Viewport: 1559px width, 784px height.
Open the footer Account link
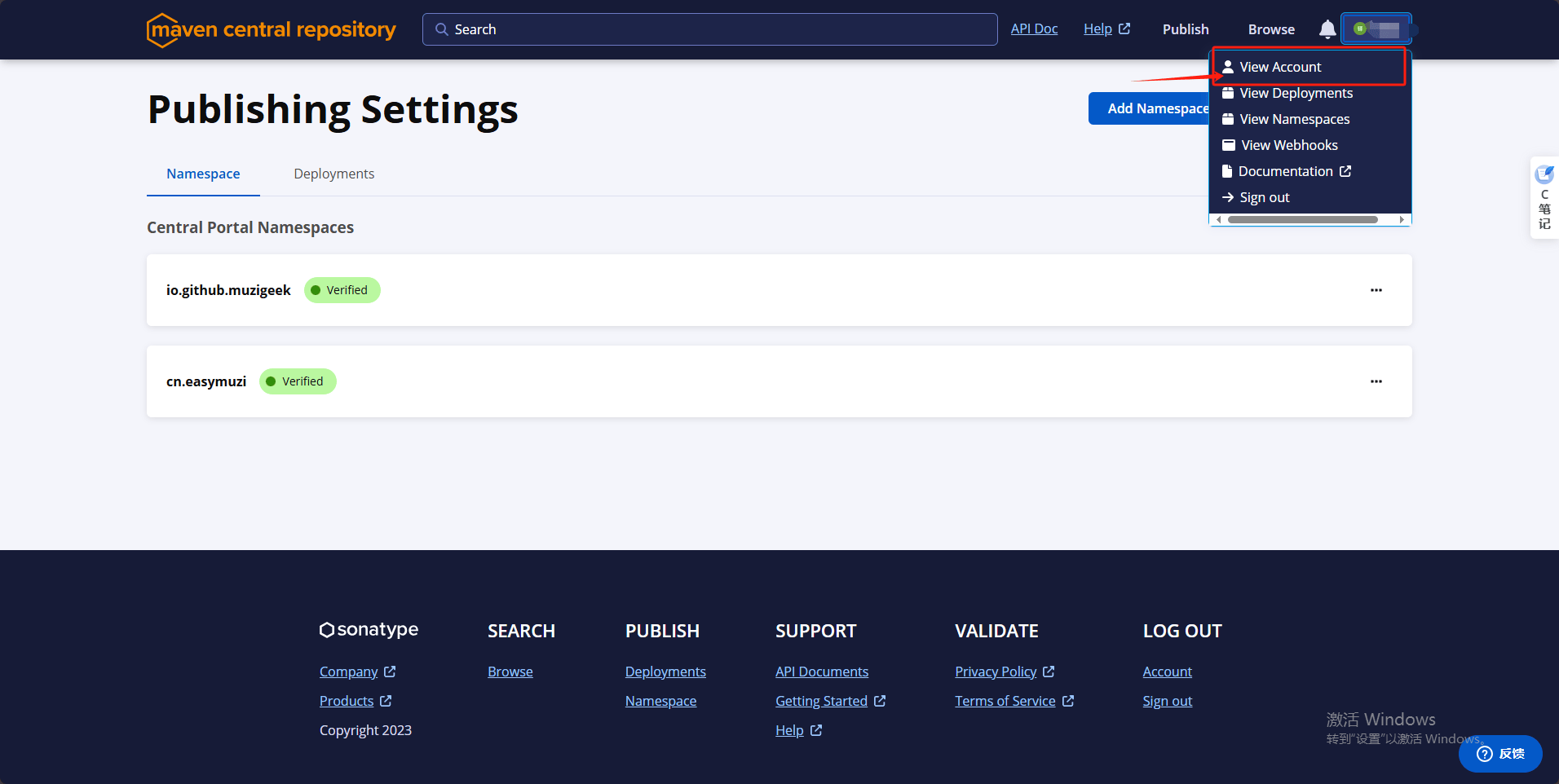click(x=1167, y=672)
